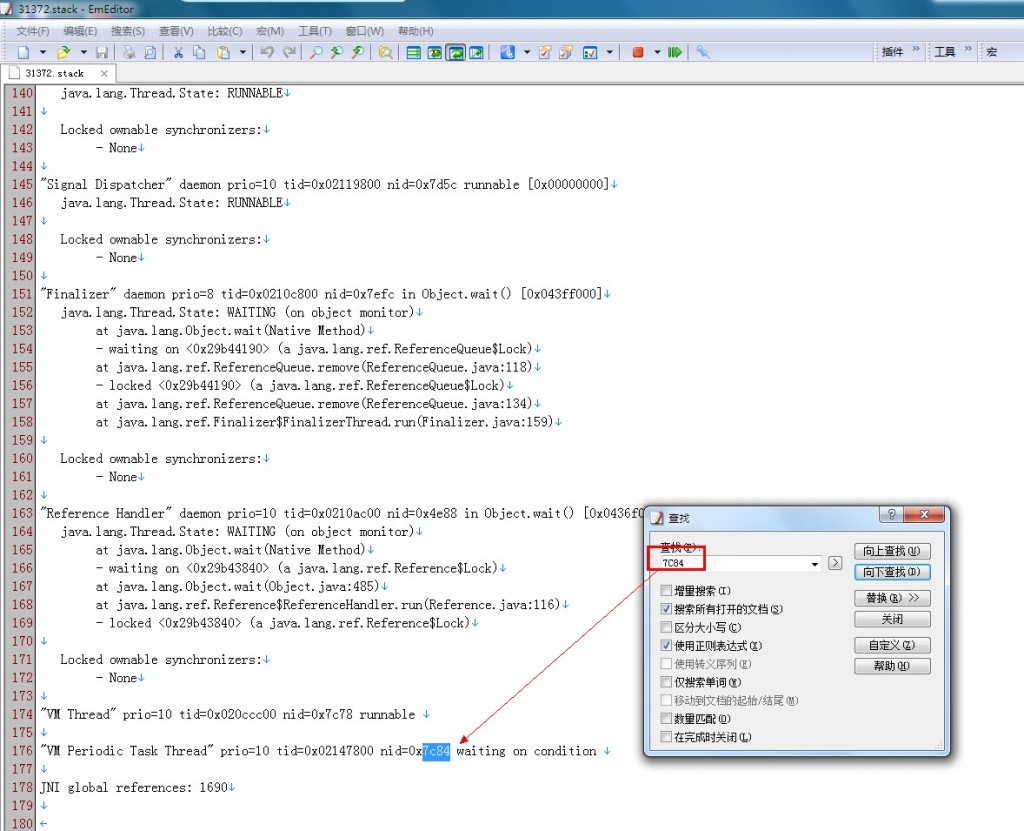Open the 比较(C) menu

pos(225,31)
